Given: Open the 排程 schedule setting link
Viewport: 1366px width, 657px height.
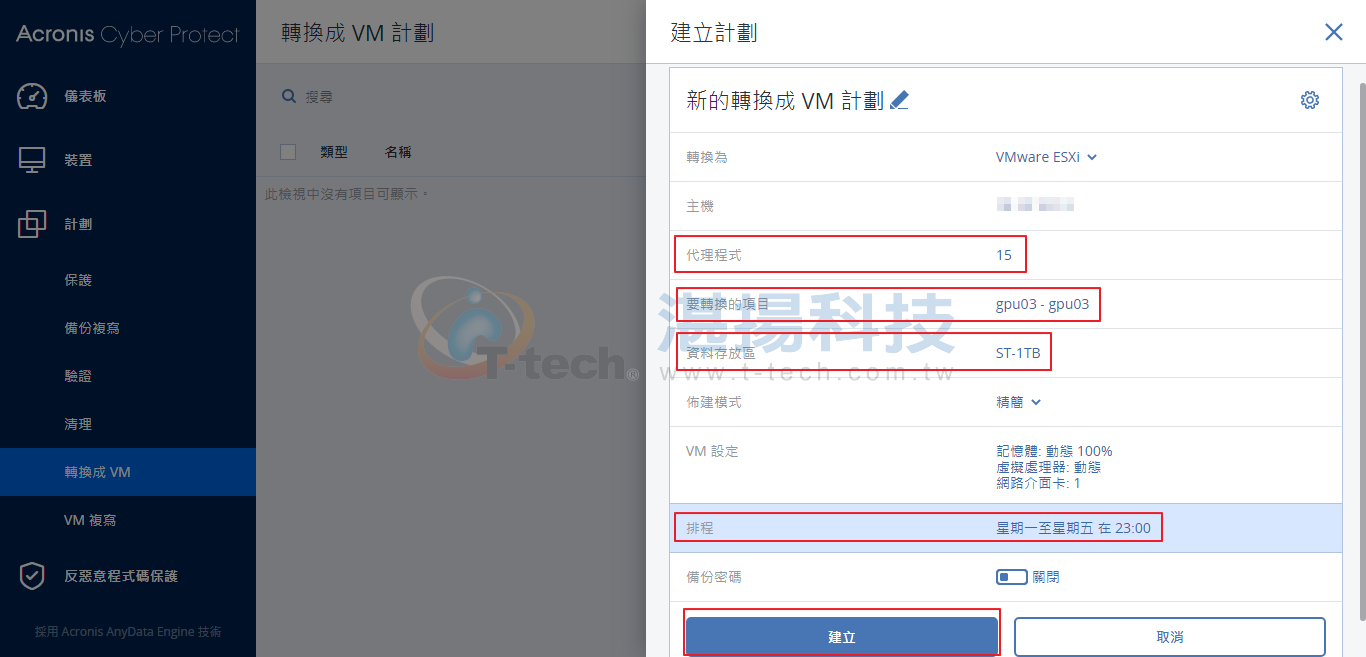Looking at the screenshot, I should (1073, 528).
